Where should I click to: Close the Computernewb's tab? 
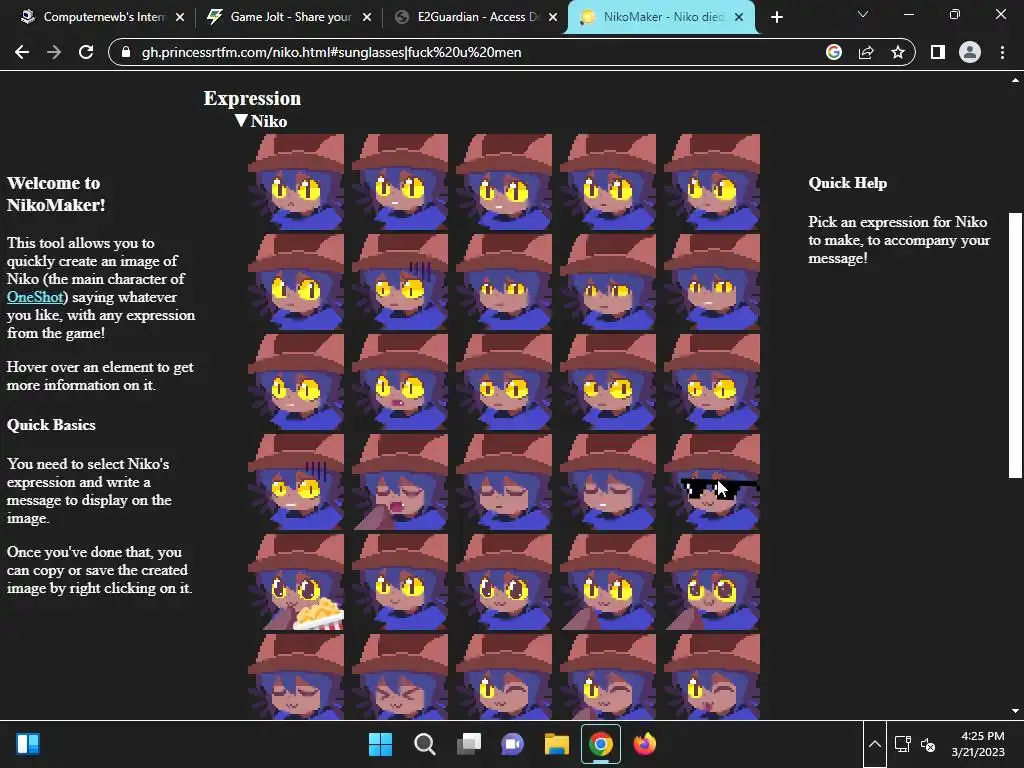click(180, 18)
